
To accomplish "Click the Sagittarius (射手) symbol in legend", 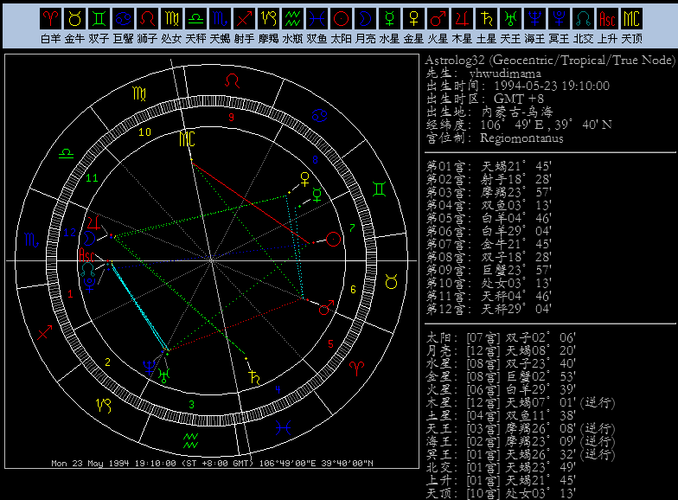I will [x=244, y=19].
